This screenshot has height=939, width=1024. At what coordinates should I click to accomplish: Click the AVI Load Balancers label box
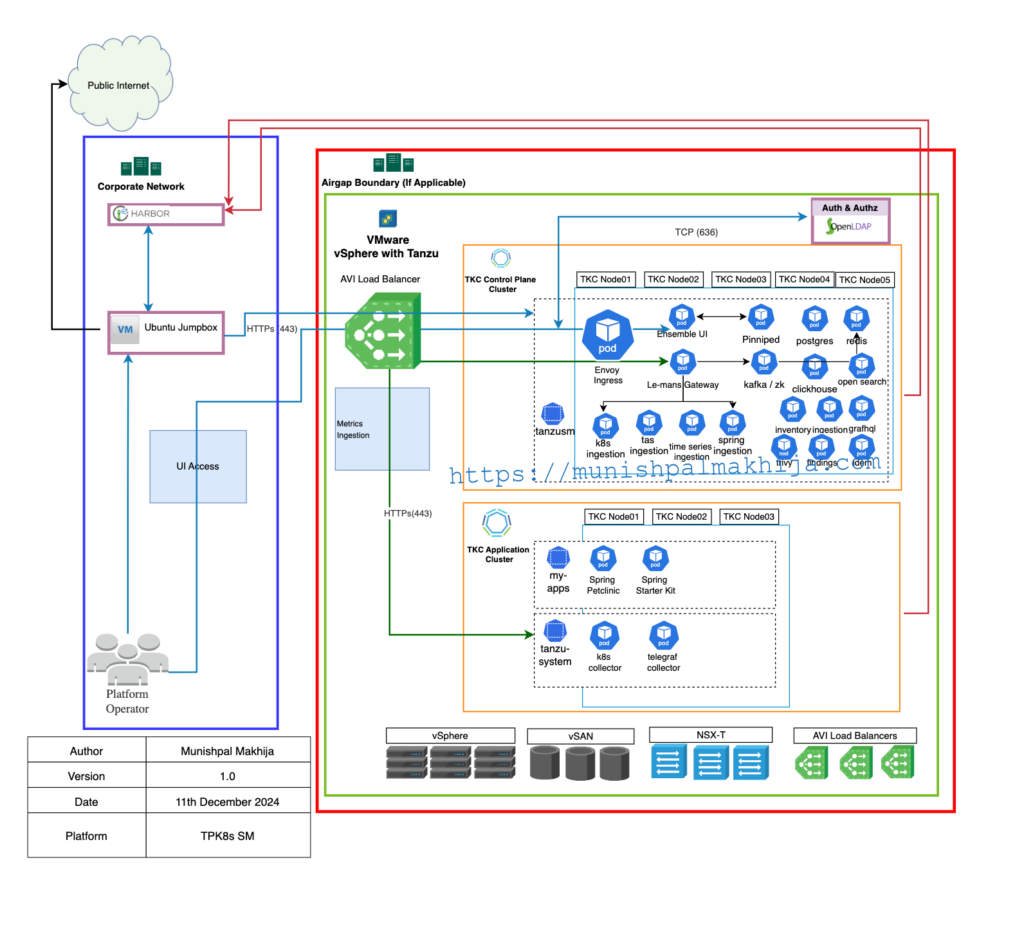855,735
